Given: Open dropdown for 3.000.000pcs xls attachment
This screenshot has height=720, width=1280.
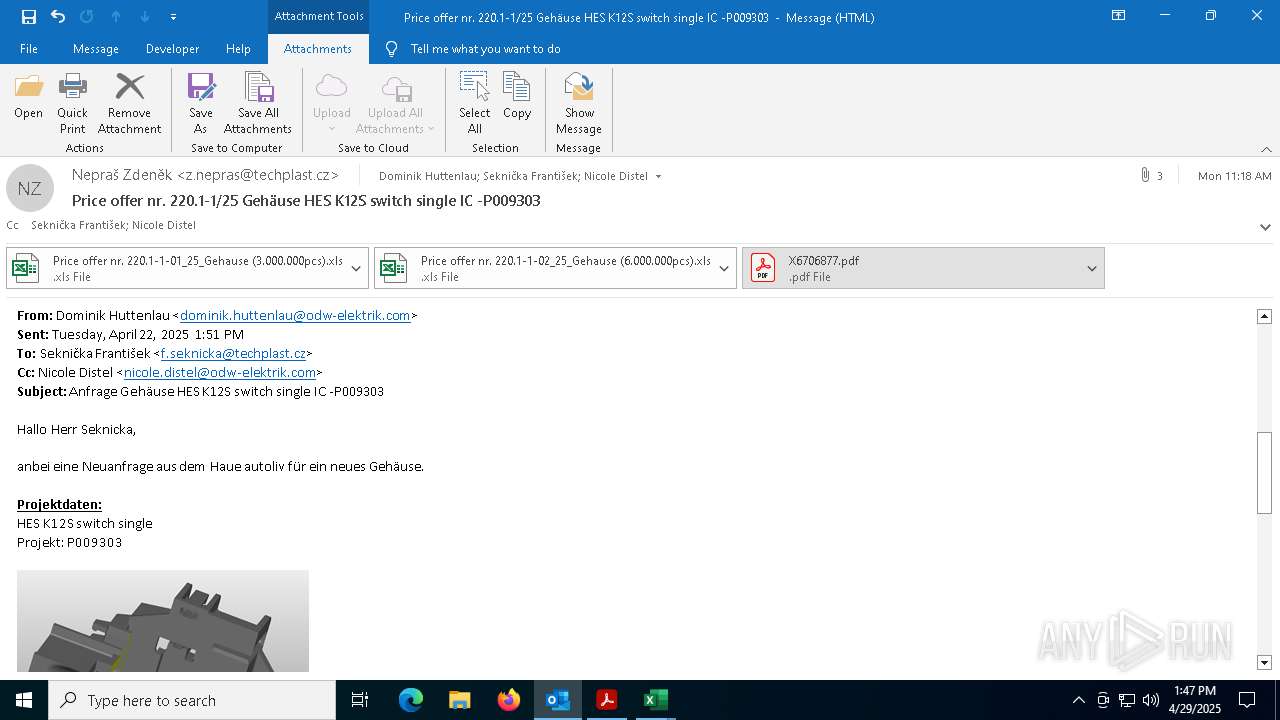Looking at the screenshot, I should pyautogui.click(x=356, y=268).
